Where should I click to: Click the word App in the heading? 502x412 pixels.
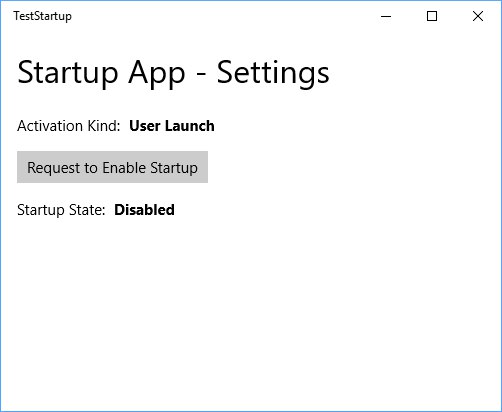157,74
